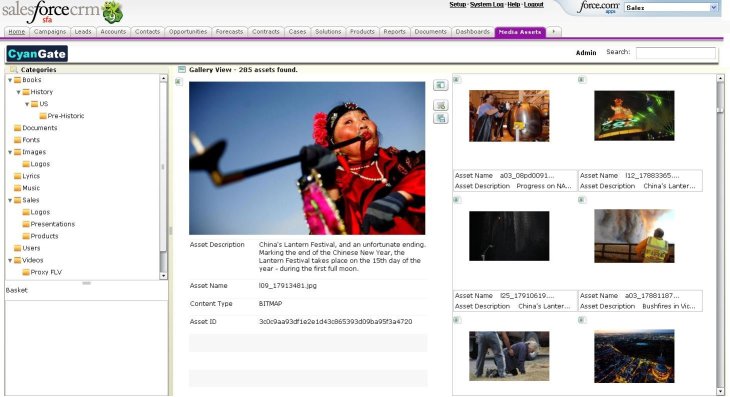
Task: Open the Sales app dropdown
Action: click(671, 7)
